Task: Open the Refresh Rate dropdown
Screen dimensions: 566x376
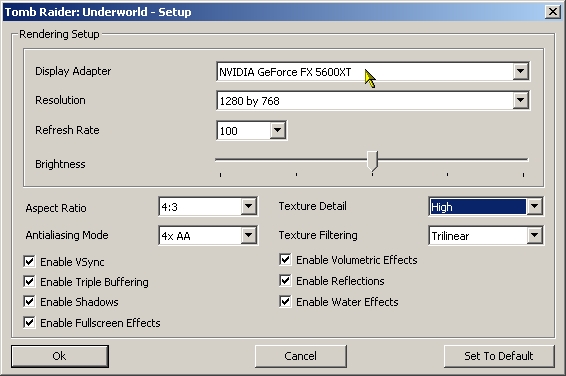Action: click(278, 130)
